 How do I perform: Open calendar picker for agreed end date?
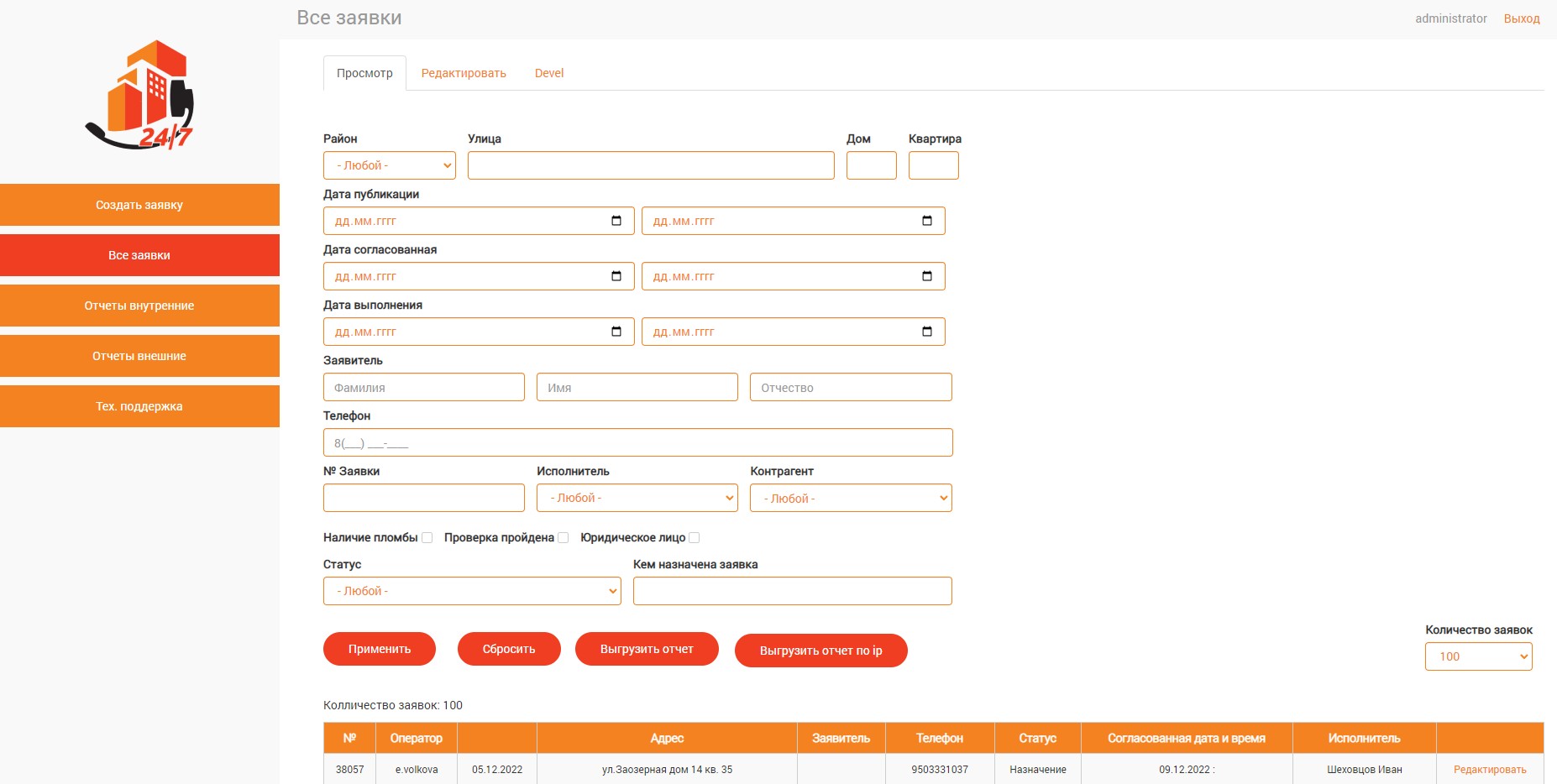pos(927,276)
